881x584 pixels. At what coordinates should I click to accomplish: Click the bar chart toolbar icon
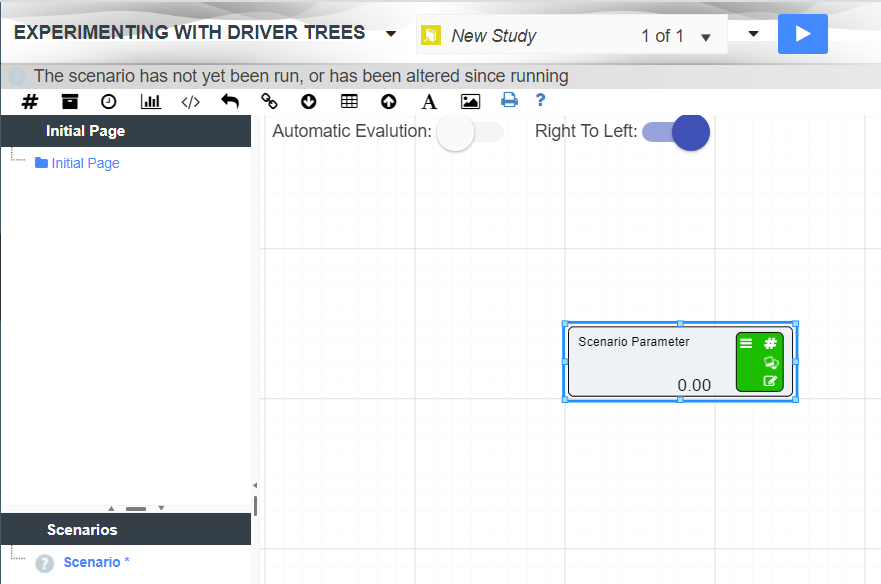tap(150, 101)
